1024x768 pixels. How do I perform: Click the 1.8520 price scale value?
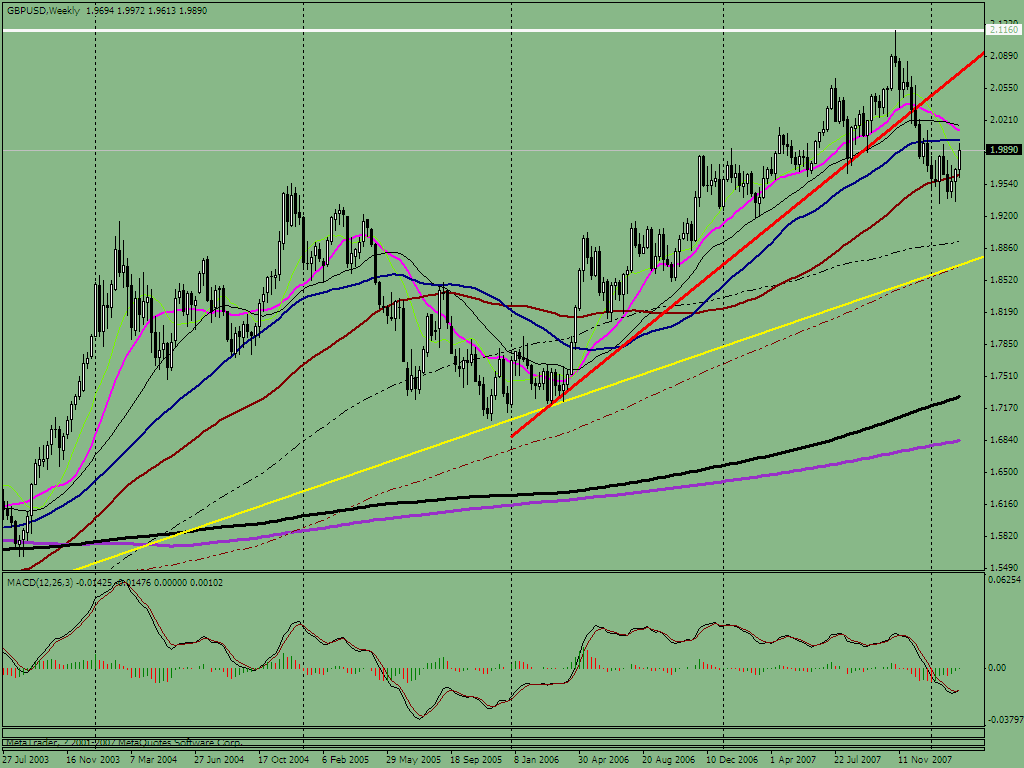click(1004, 280)
